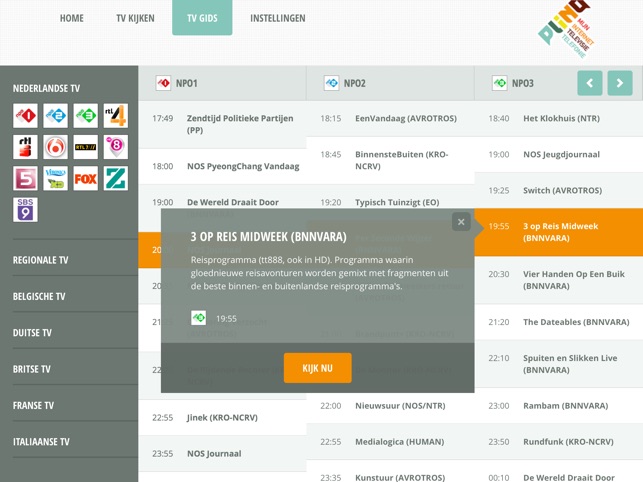
Task: Go to previous channels with left arrow
Action: click(590, 83)
